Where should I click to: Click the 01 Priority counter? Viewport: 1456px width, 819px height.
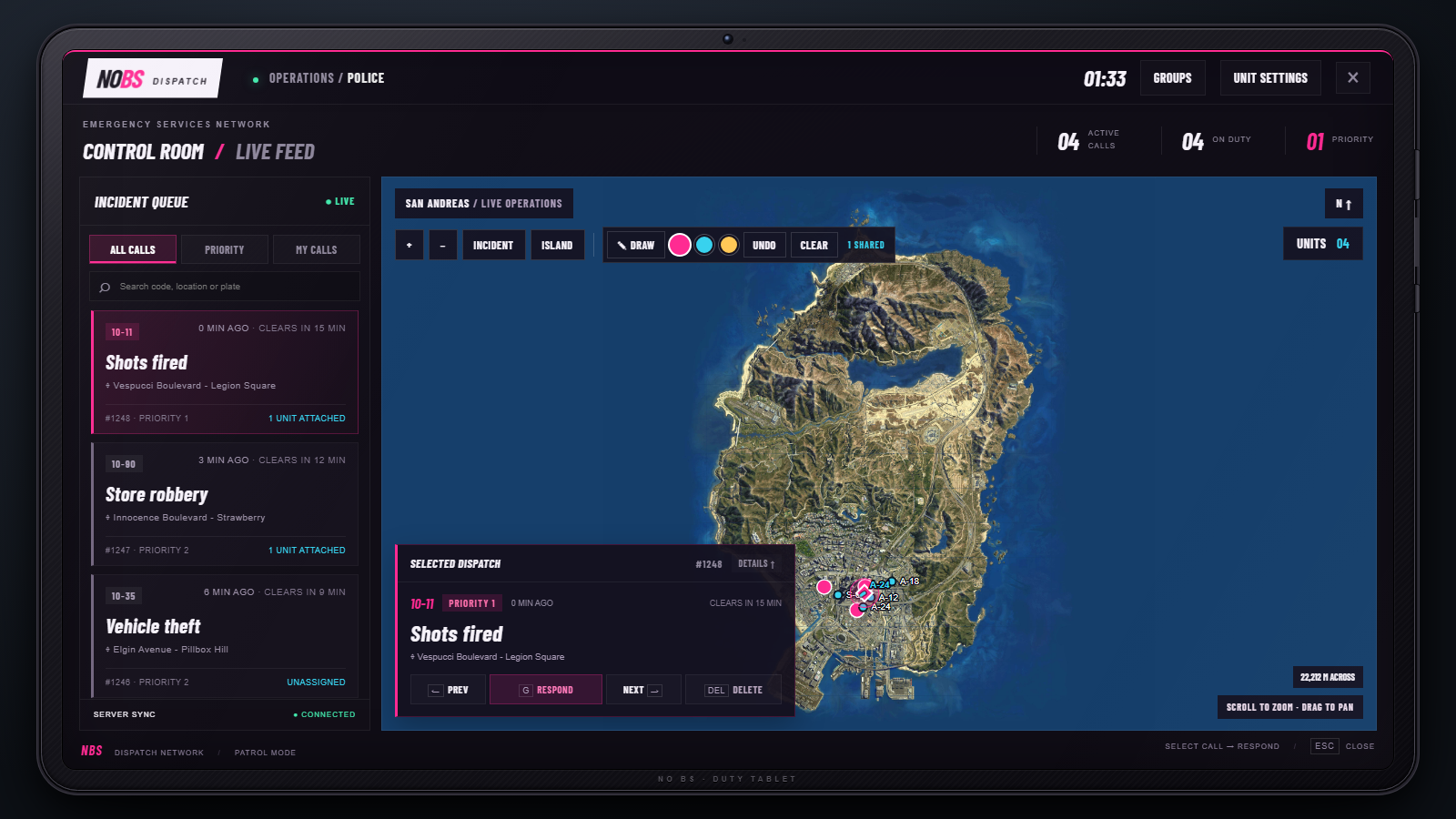tap(1340, 140)
